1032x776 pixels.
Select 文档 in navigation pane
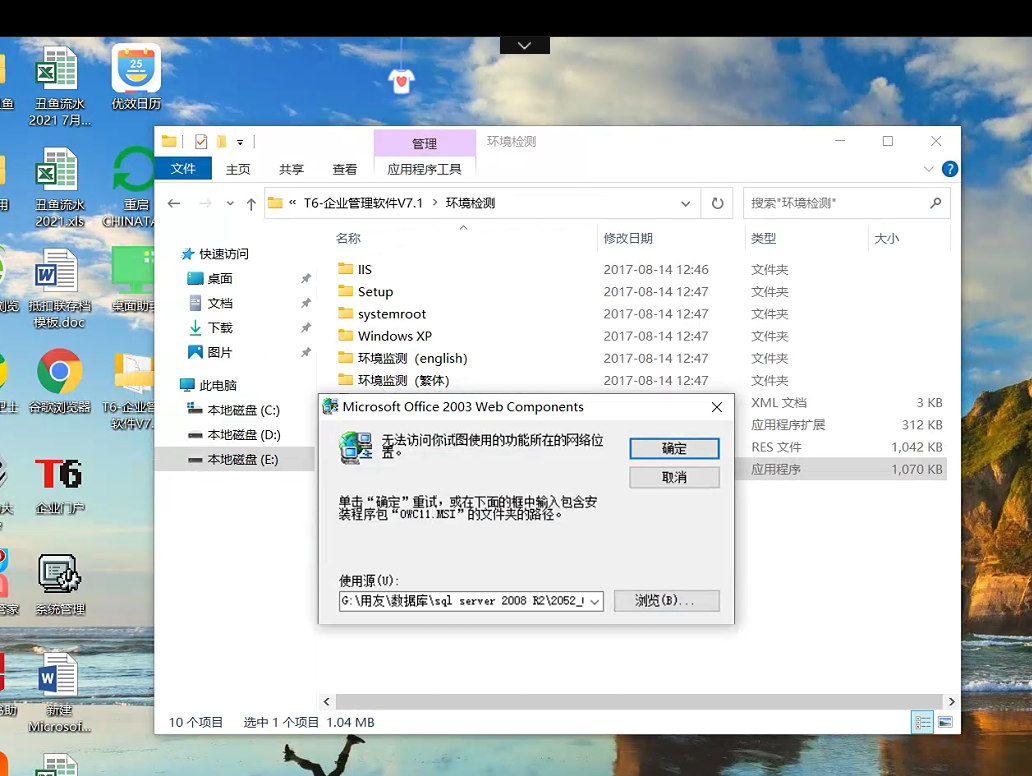[x=211, y=303]
